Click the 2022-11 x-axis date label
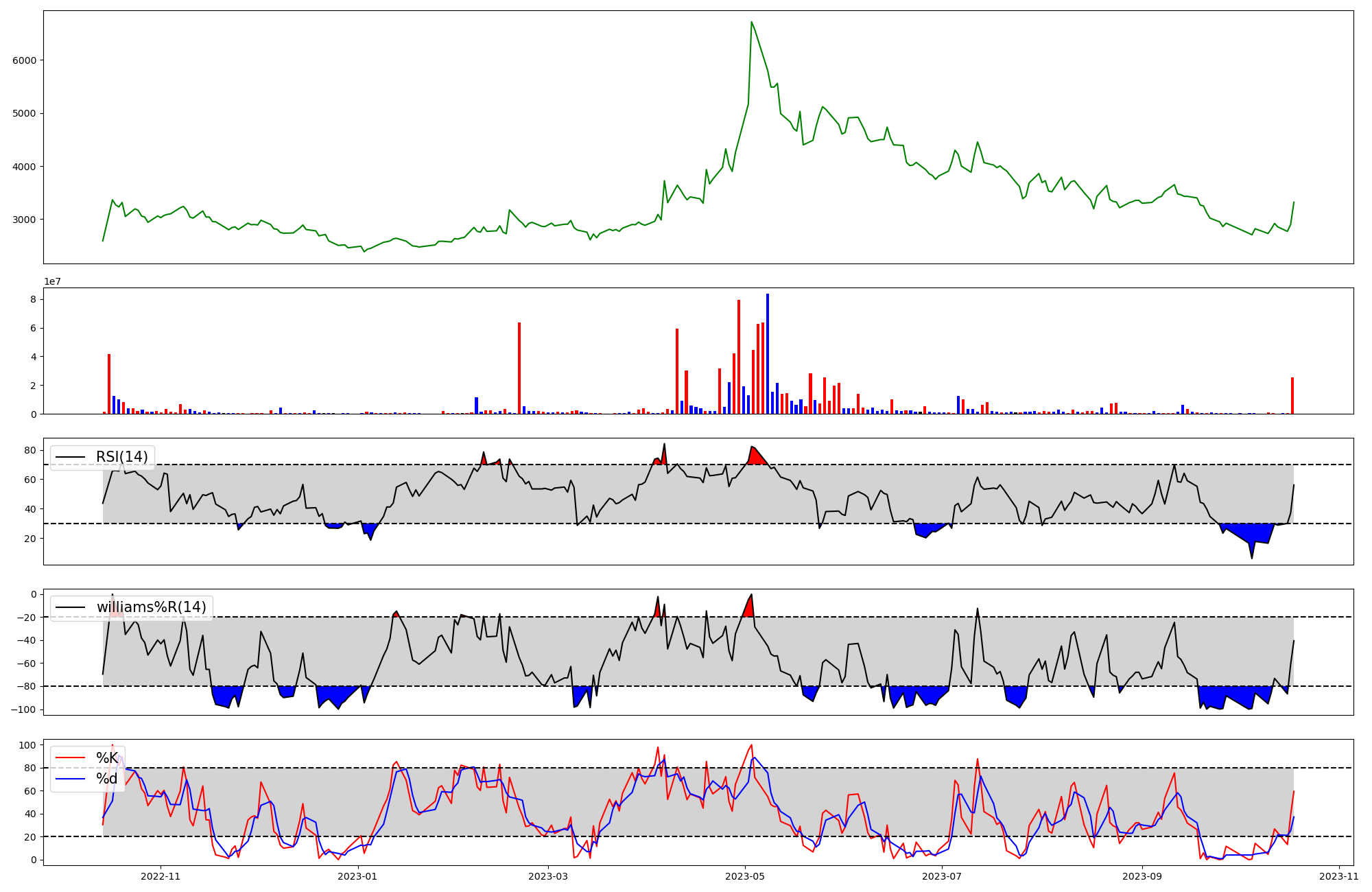Viewport: 1372px width, 892px height. click(161, 876)
